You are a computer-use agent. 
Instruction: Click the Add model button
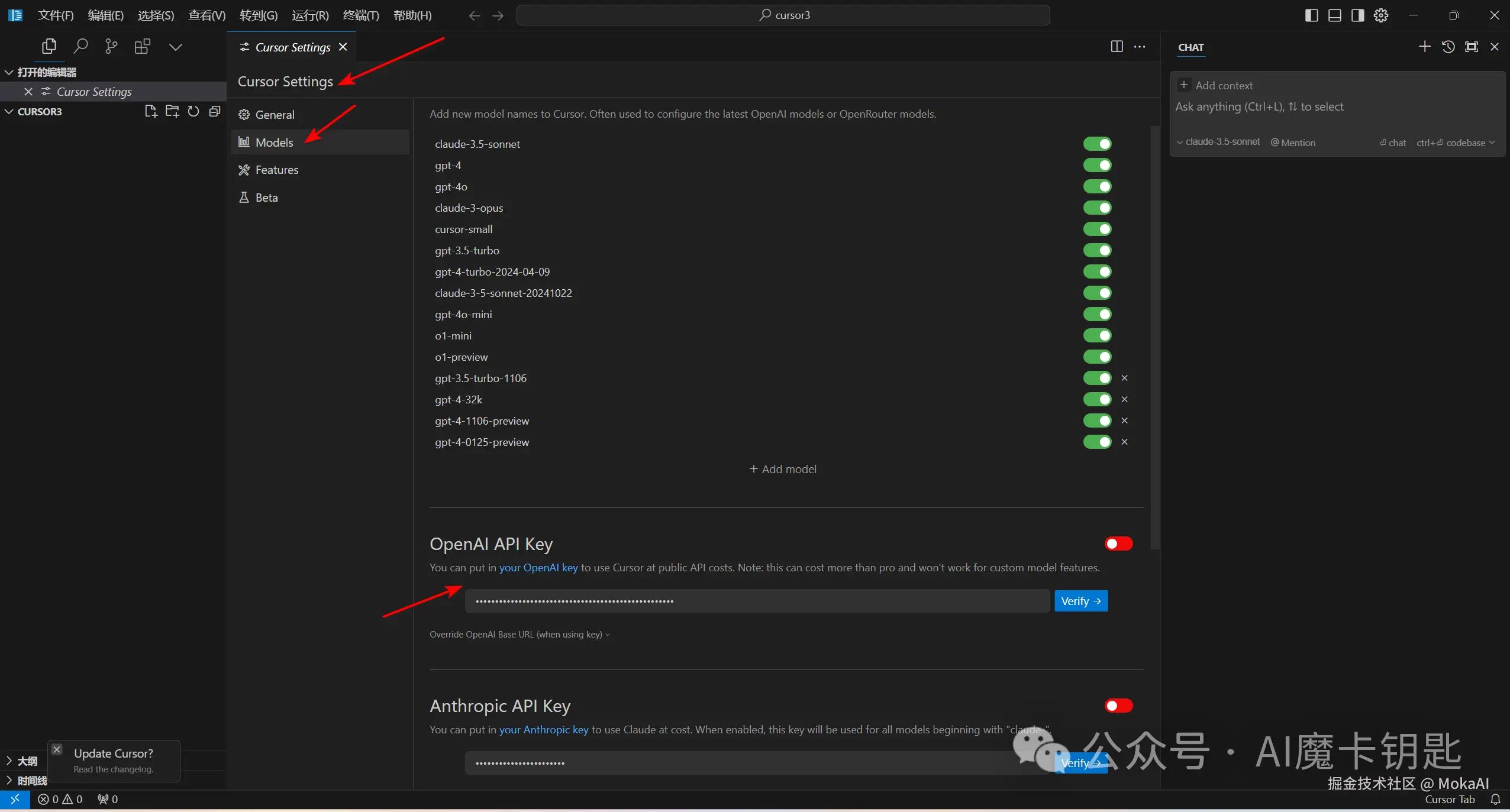click(x=783, y=469)
